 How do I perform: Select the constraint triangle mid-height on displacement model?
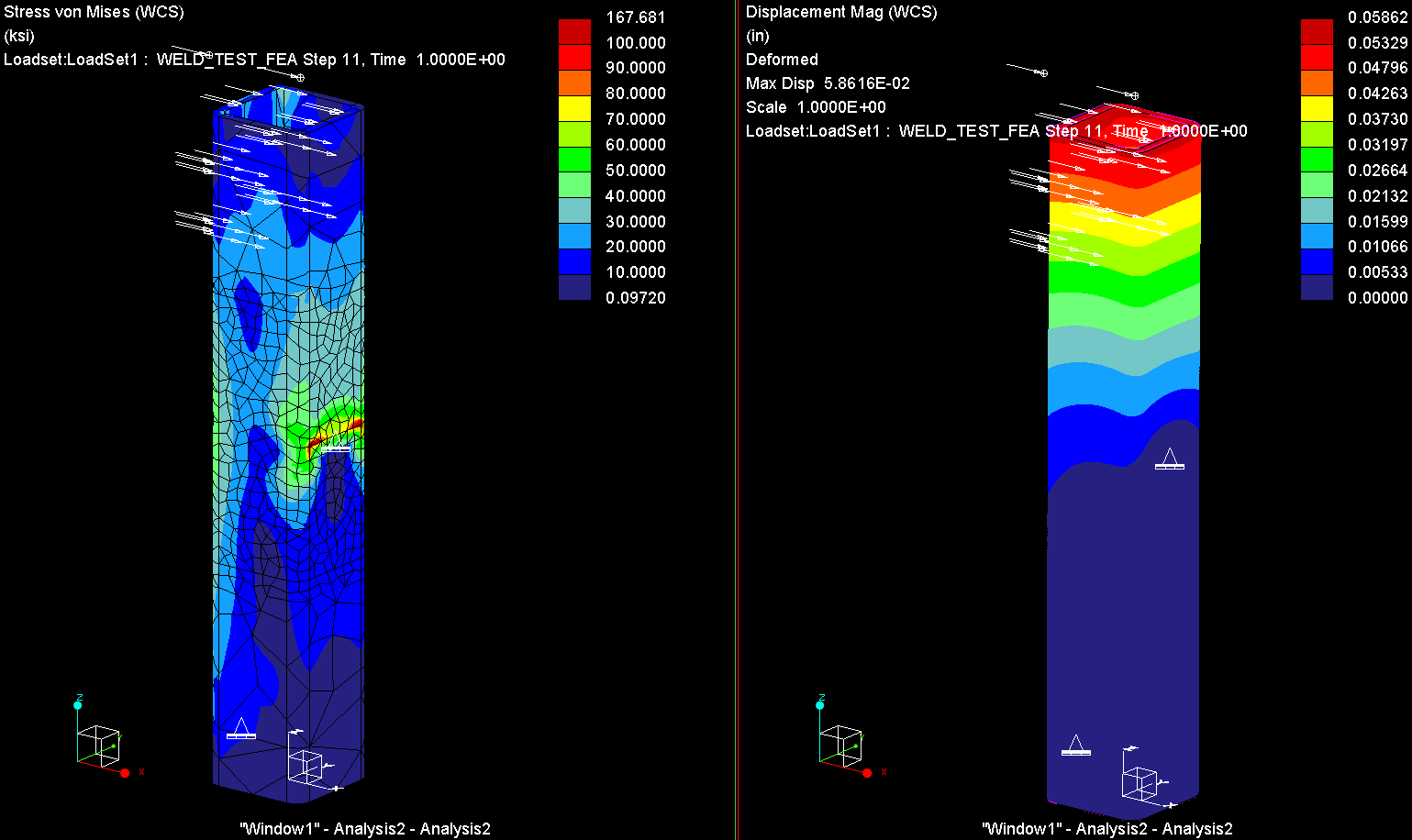pos(1169,459)
